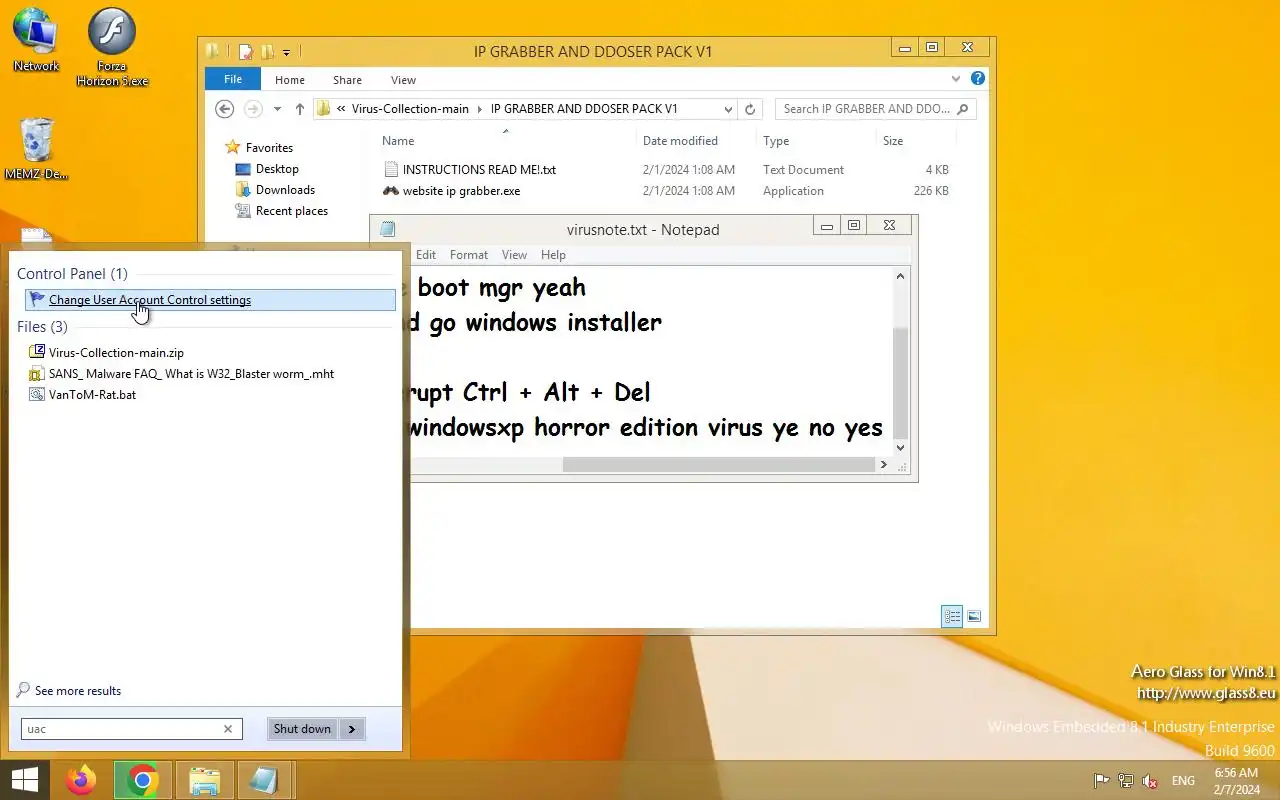Click Properties icon in quick access toolbar
Screen dimensions: 1280x800
(x=246, y=51)
